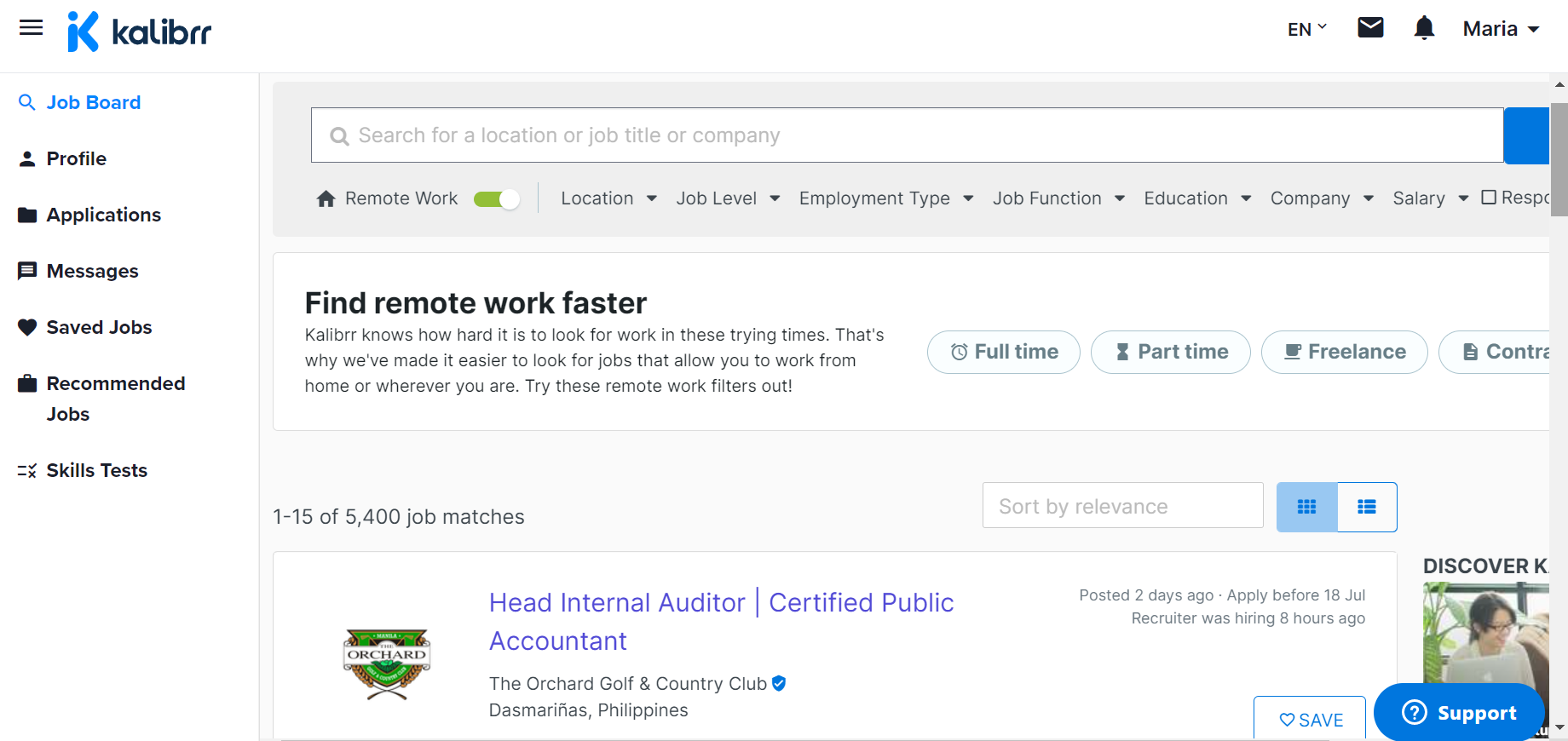
Task: Open the notifications bell
Action: [x=1424, y=28]
